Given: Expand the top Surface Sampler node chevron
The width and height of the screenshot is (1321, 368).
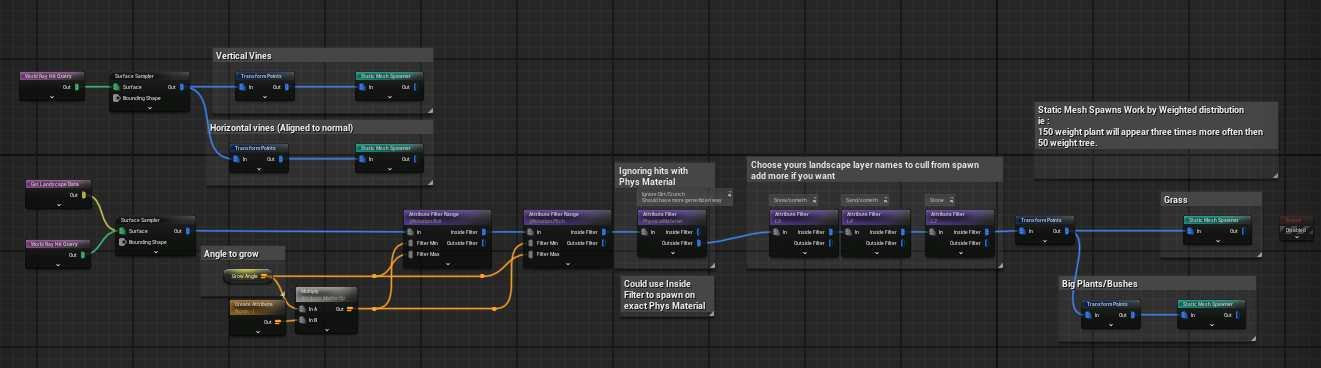Looking at the screenshot, I should (x=149, y=108).
